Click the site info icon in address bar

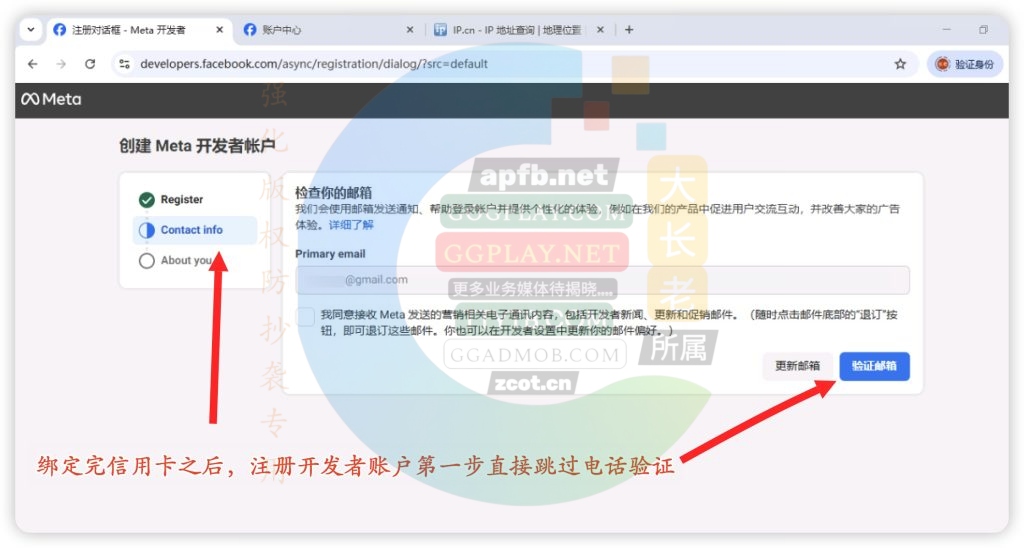(125, 64)
